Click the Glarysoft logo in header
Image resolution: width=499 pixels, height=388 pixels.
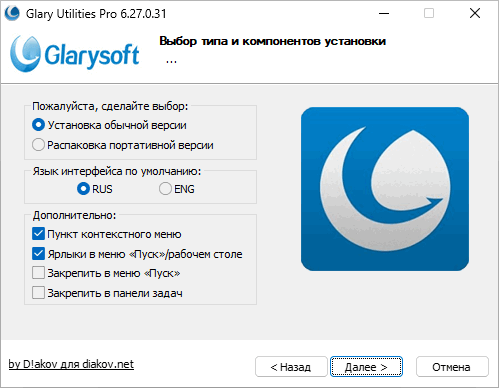[75, 54]
